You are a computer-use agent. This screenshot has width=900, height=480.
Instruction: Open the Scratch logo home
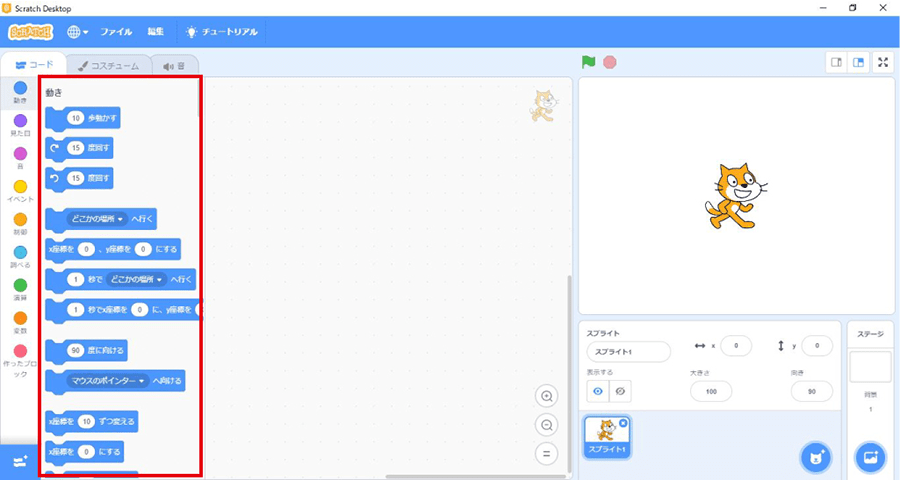click(30, 32)
